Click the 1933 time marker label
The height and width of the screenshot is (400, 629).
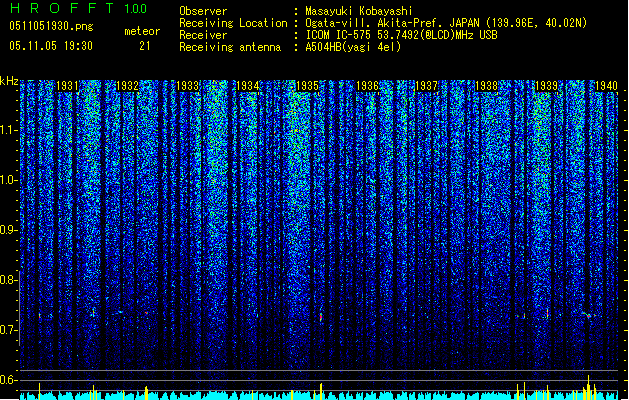click(187, 86)
